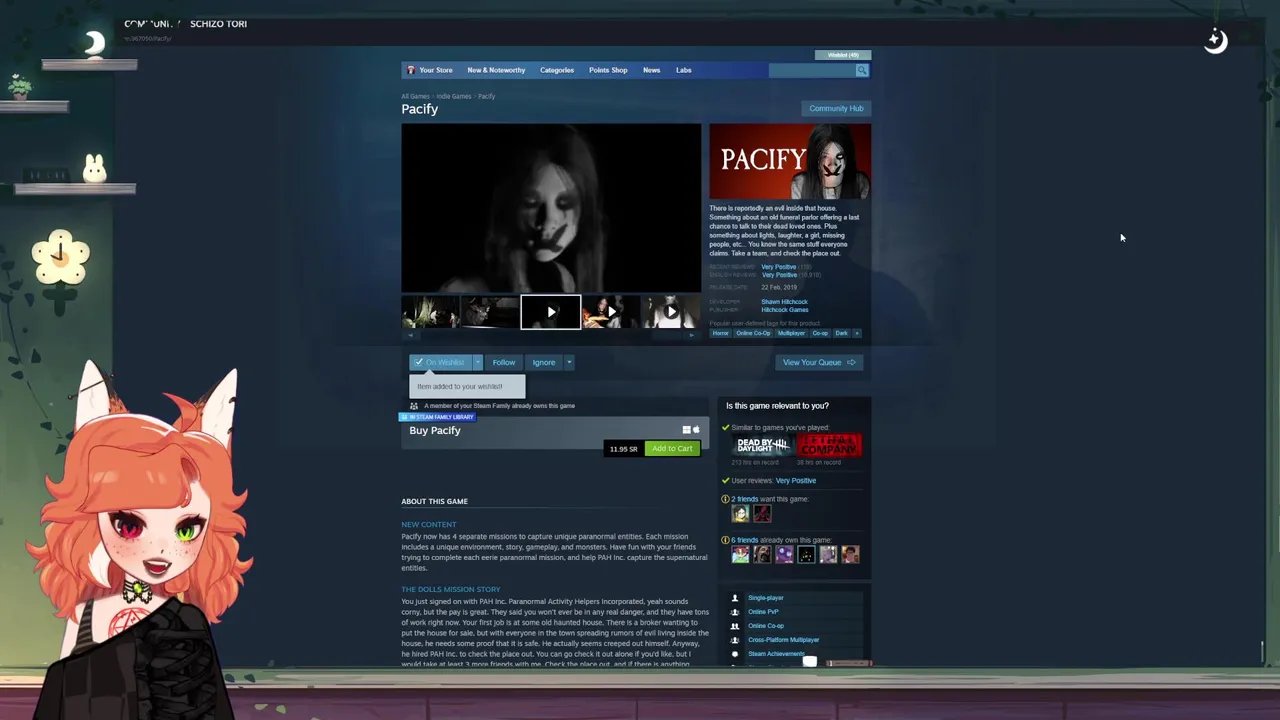Click the Cross-Platform Multiplayer feature link

click(x=784, y=640)
